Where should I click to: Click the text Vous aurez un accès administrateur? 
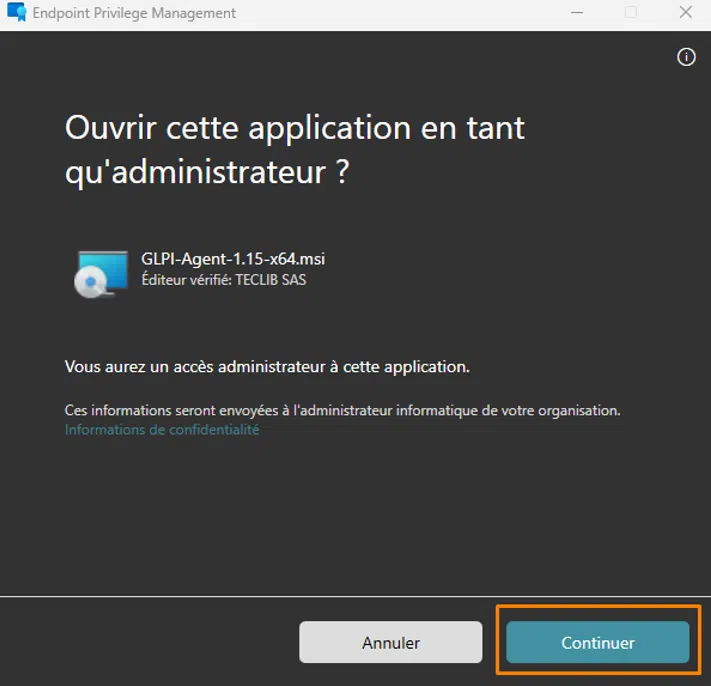267,366
